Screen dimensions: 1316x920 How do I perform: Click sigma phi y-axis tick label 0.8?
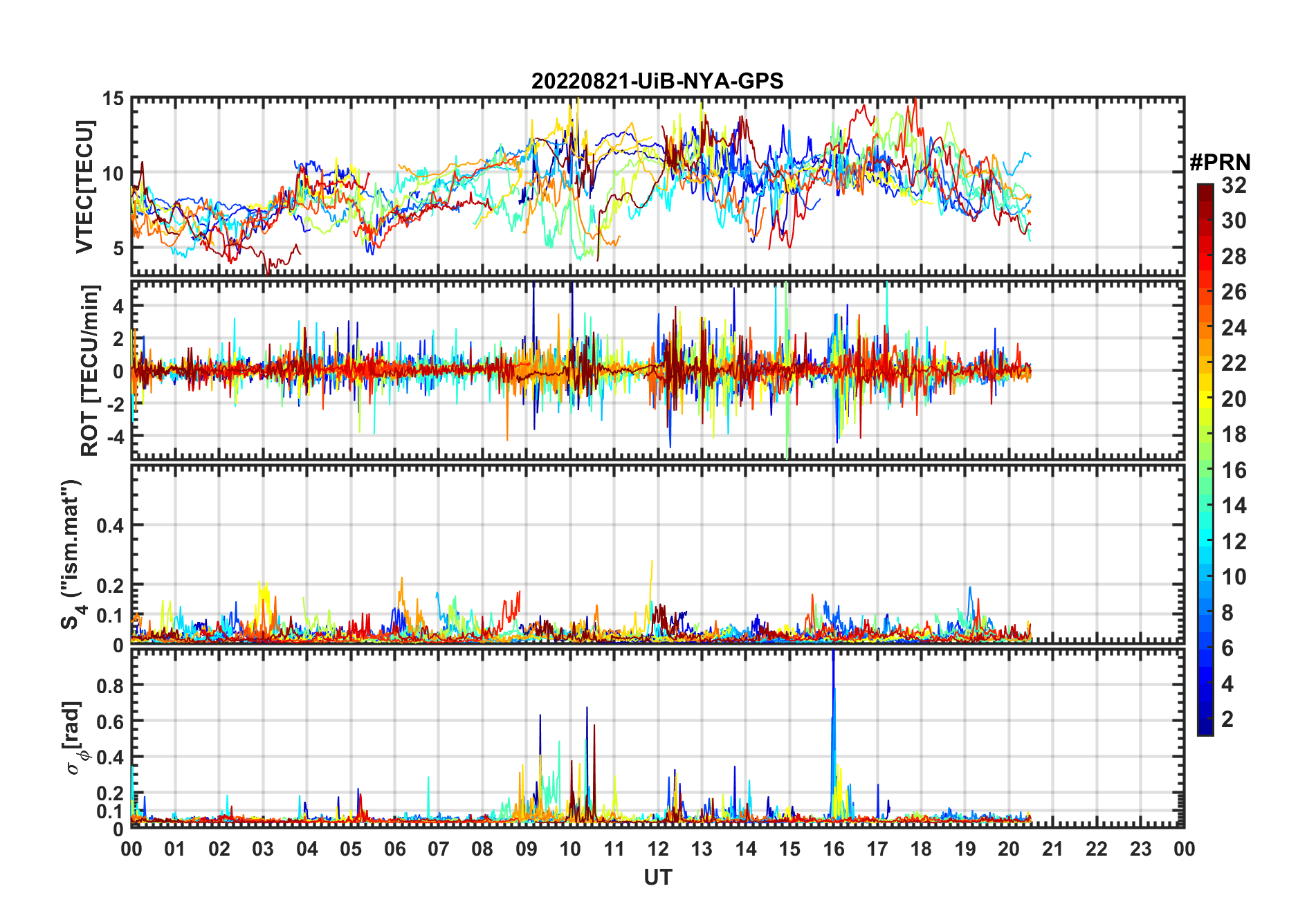coord(110,686)
